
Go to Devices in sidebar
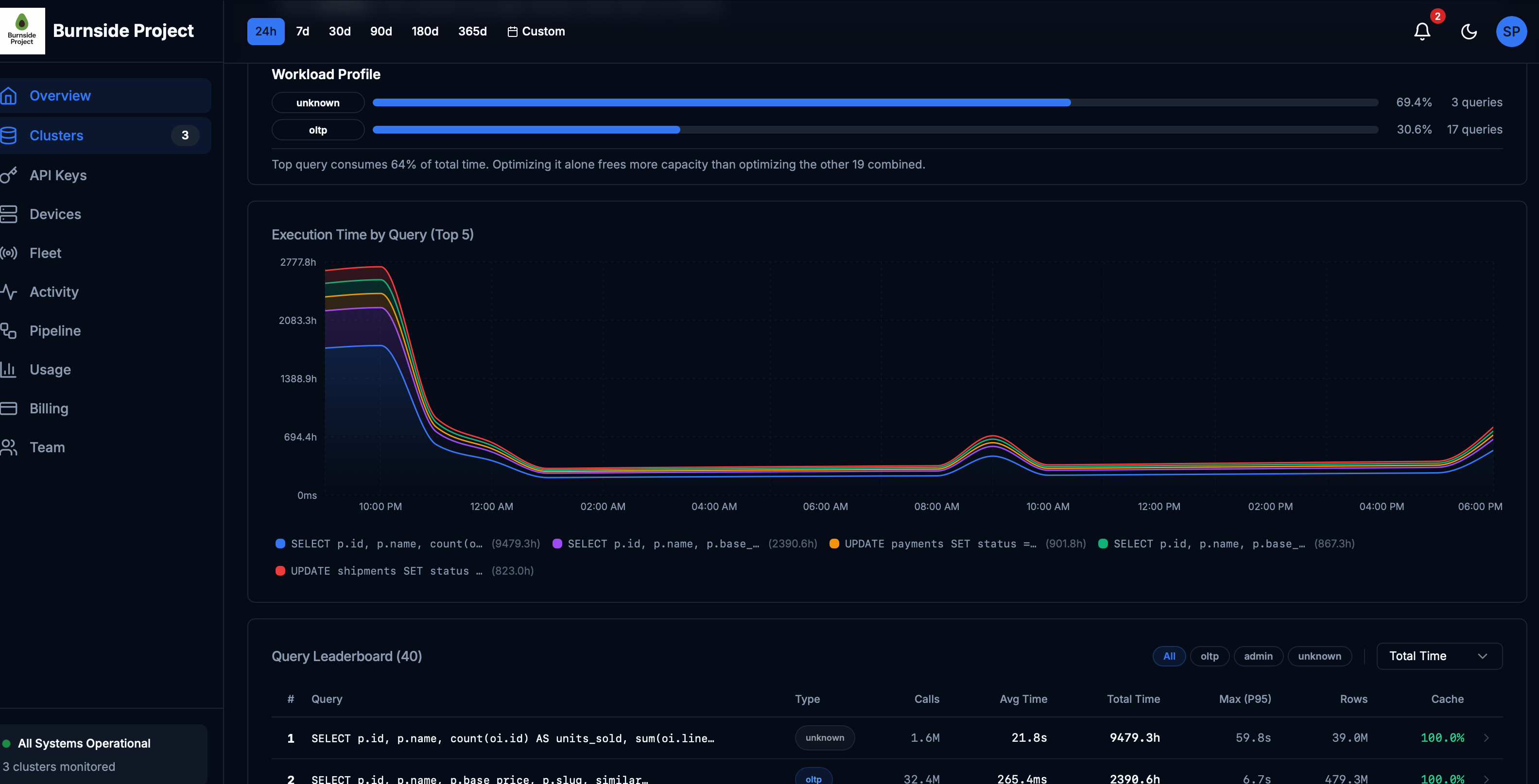click(x=55, y=214)
